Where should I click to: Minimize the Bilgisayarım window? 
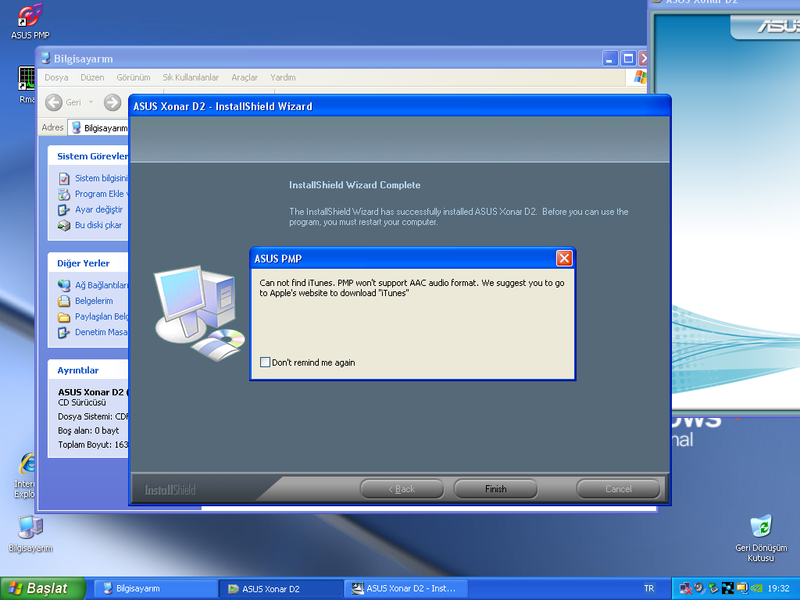tap(610, 59)
